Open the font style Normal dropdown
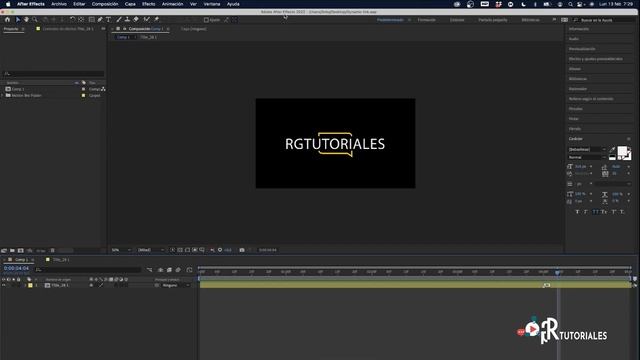640x360 pixels. pos(587,157)
